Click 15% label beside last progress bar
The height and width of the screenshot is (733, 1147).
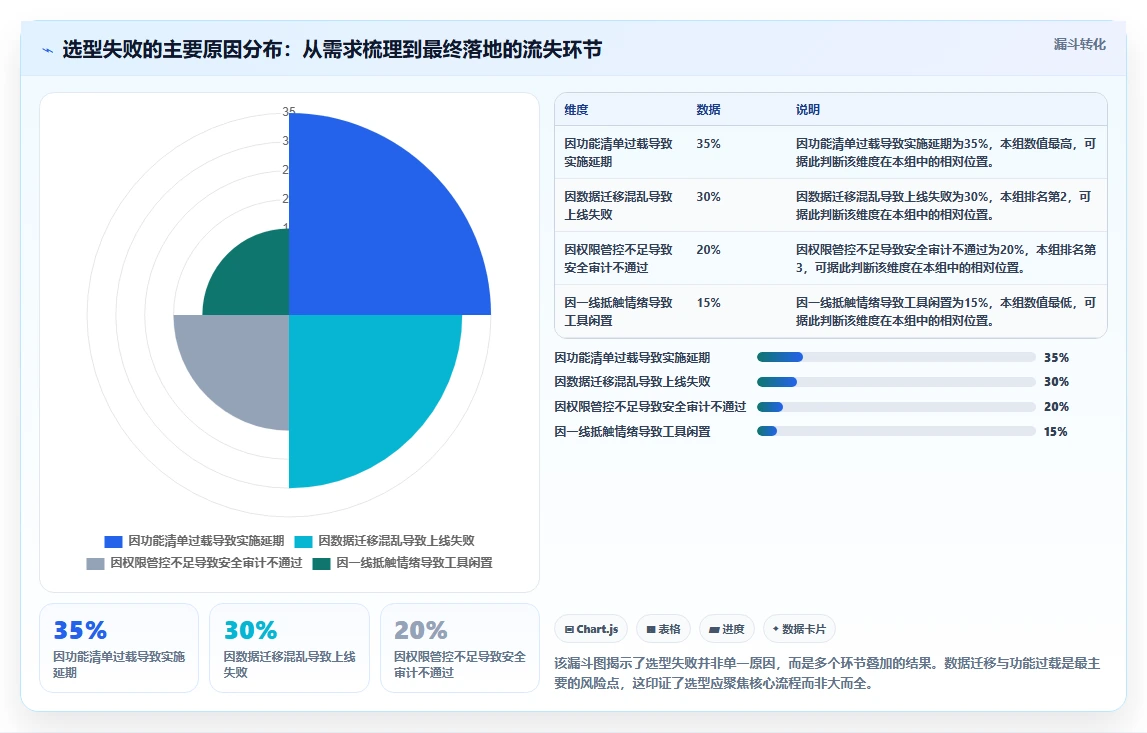pyautogui.click(x=1056, y=432)
